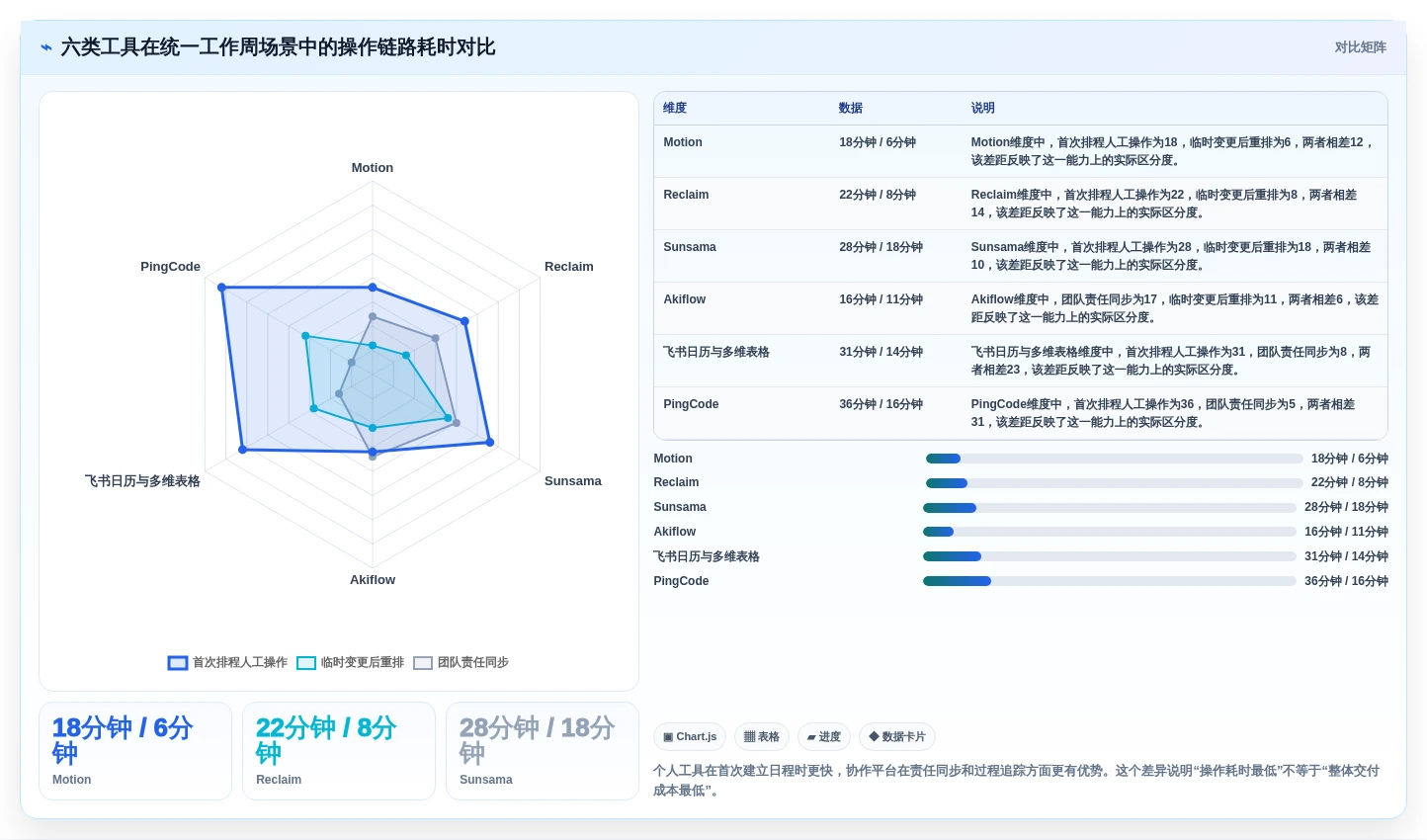Toggle the 临时变更后重排 legend swatch
The width and height of the screenshot is (1427, 840).
point(306,663)
